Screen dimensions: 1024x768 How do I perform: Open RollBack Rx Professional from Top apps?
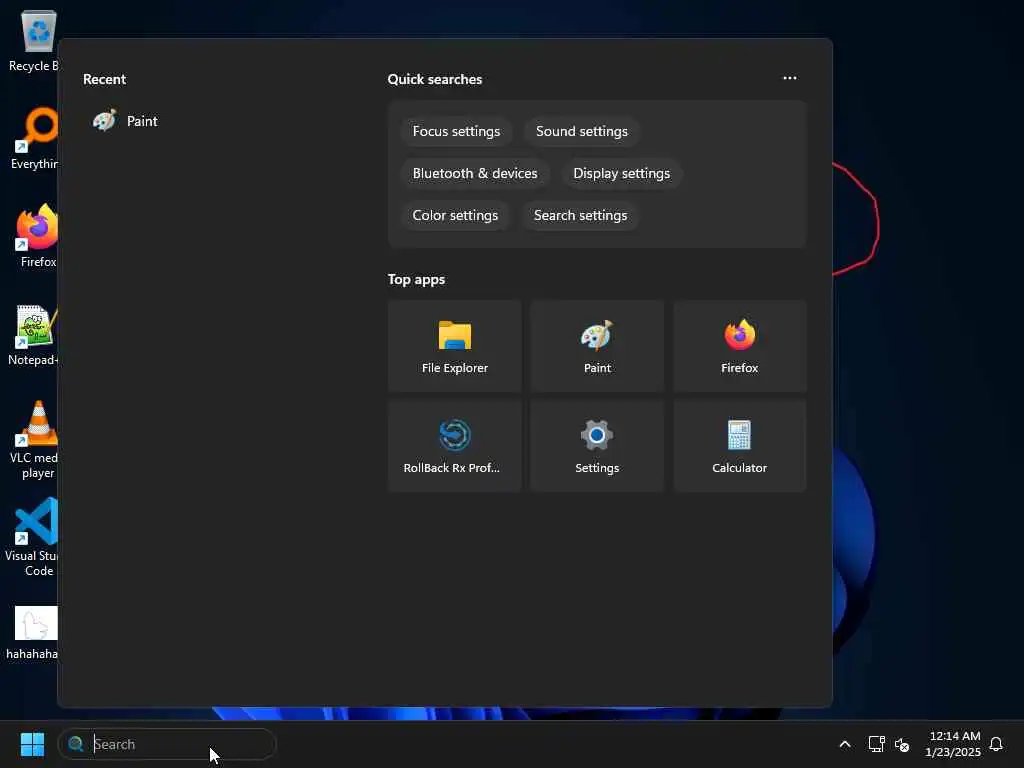(455, 446)
